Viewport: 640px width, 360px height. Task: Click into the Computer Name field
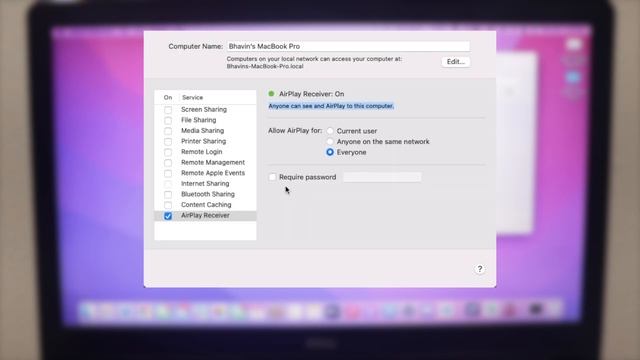pos(348,46)
